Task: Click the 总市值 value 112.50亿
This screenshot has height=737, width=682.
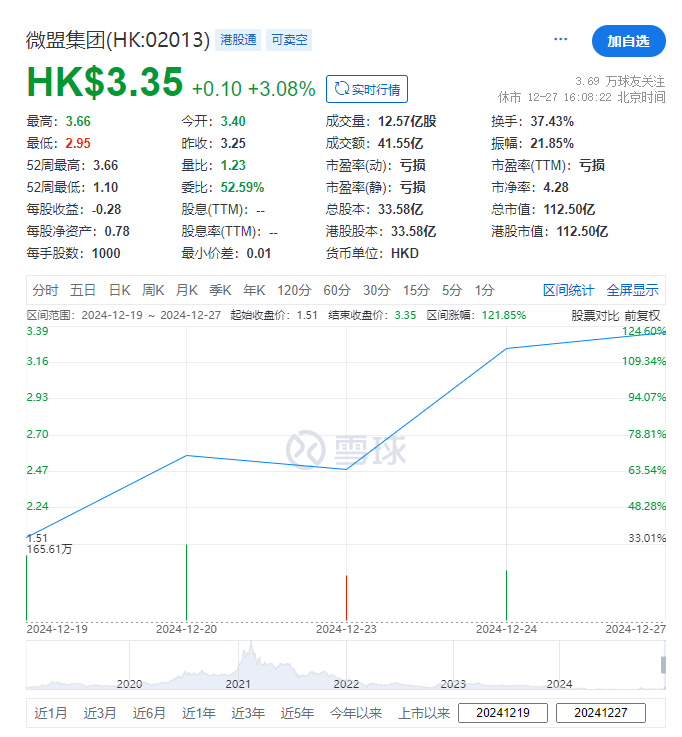Action: pos(569,209)
